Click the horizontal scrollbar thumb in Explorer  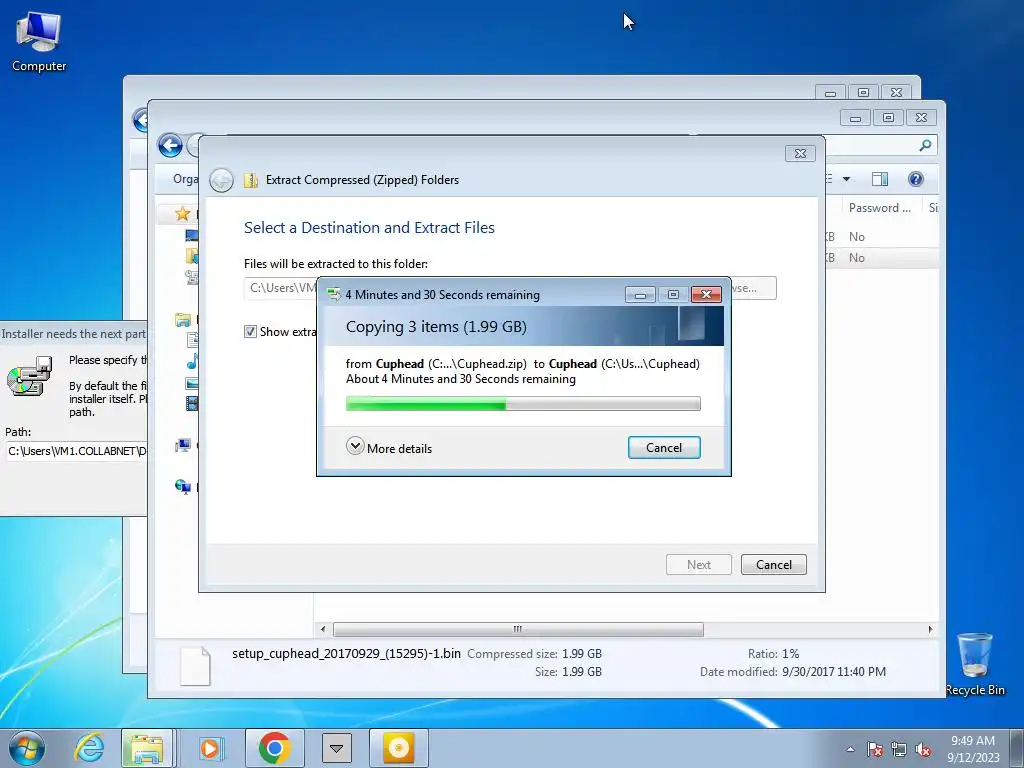tap(518, 630)
